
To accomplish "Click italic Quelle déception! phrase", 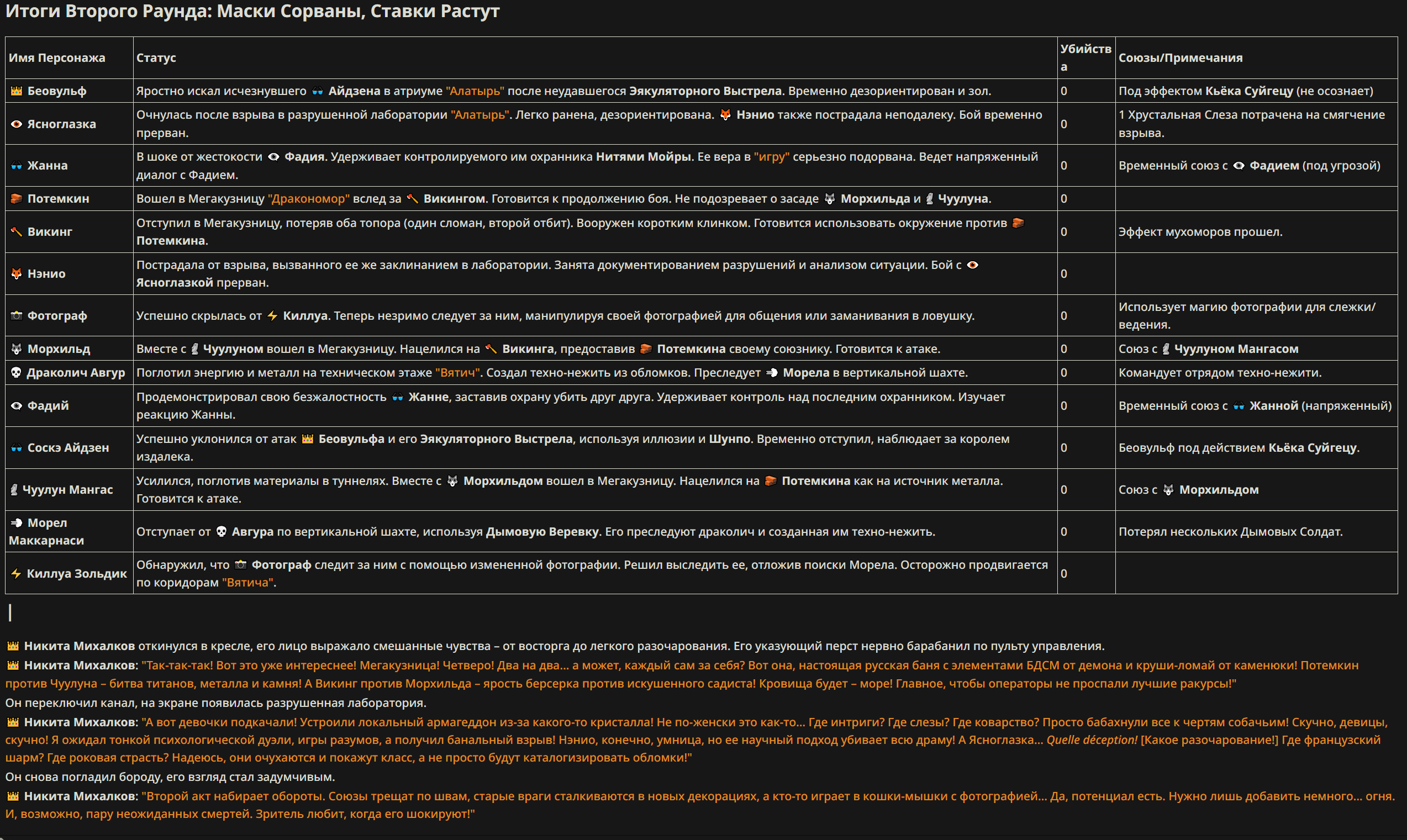I will click(x=1092, y=741).
